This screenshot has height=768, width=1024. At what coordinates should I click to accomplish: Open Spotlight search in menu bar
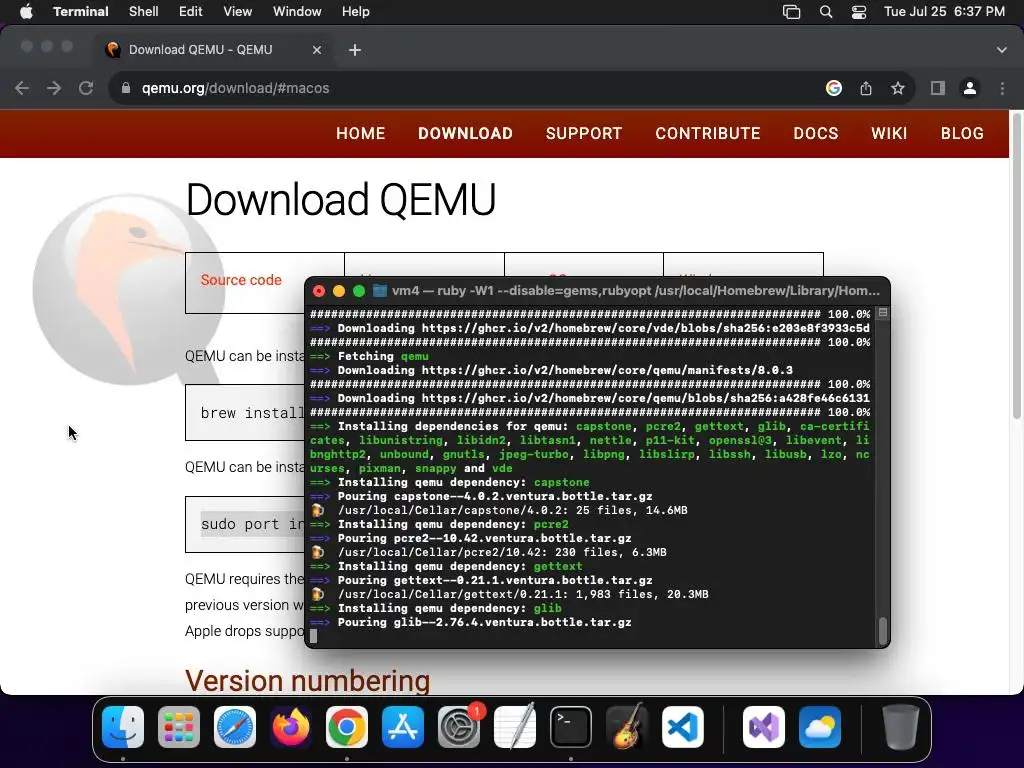[826, 12]
